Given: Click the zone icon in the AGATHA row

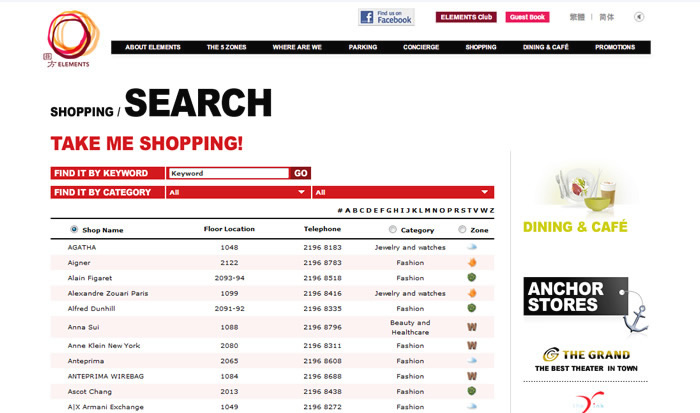Looking at the screenshot, I should (471, 246).
